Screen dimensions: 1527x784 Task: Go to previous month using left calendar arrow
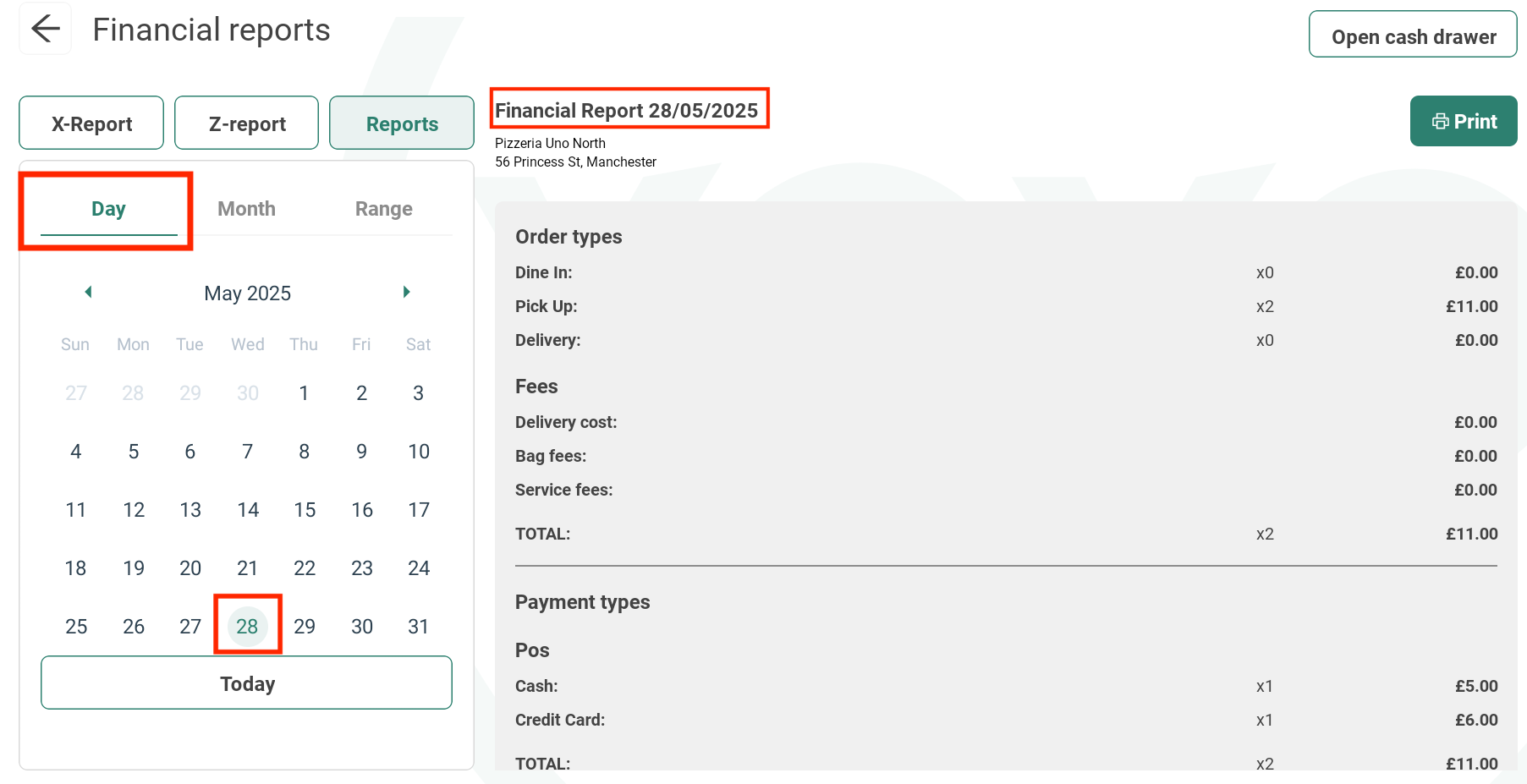tap(87, 292)
